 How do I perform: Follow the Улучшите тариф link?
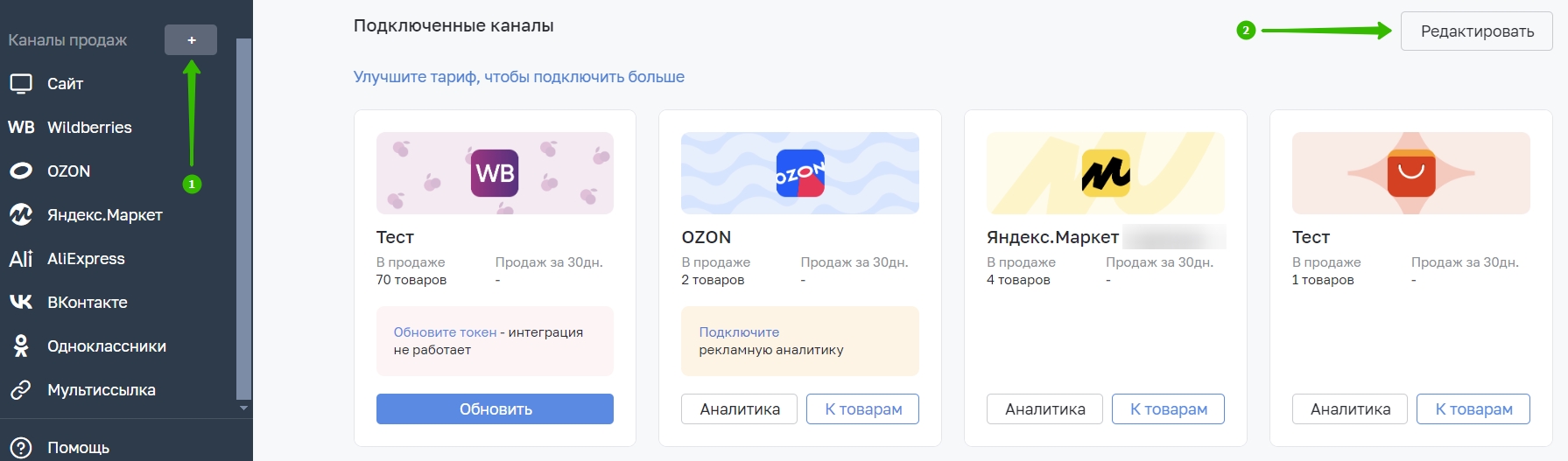(x=519, y=77)
